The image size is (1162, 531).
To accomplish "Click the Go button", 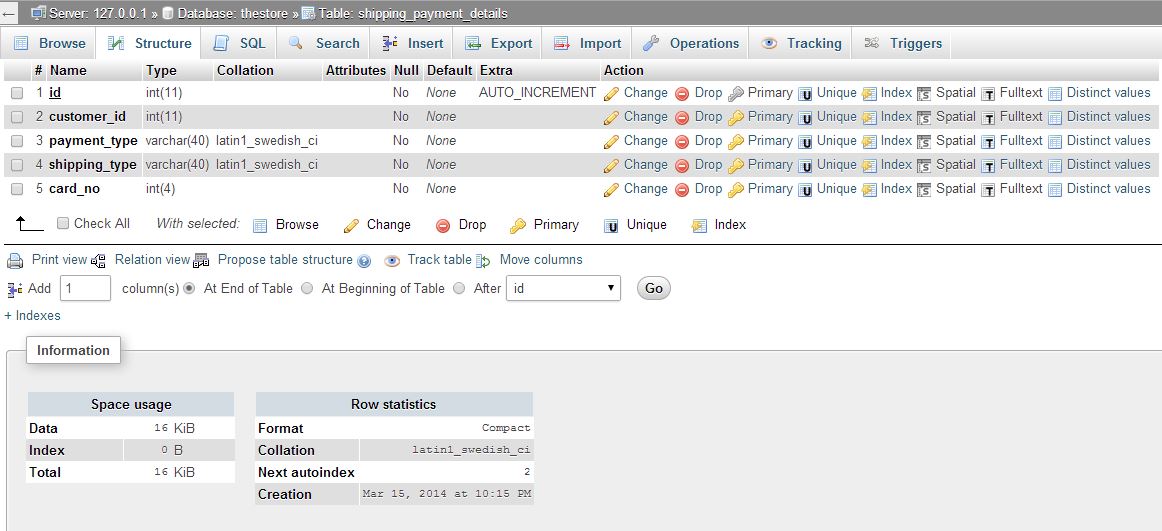I will [x=654, y=288].
